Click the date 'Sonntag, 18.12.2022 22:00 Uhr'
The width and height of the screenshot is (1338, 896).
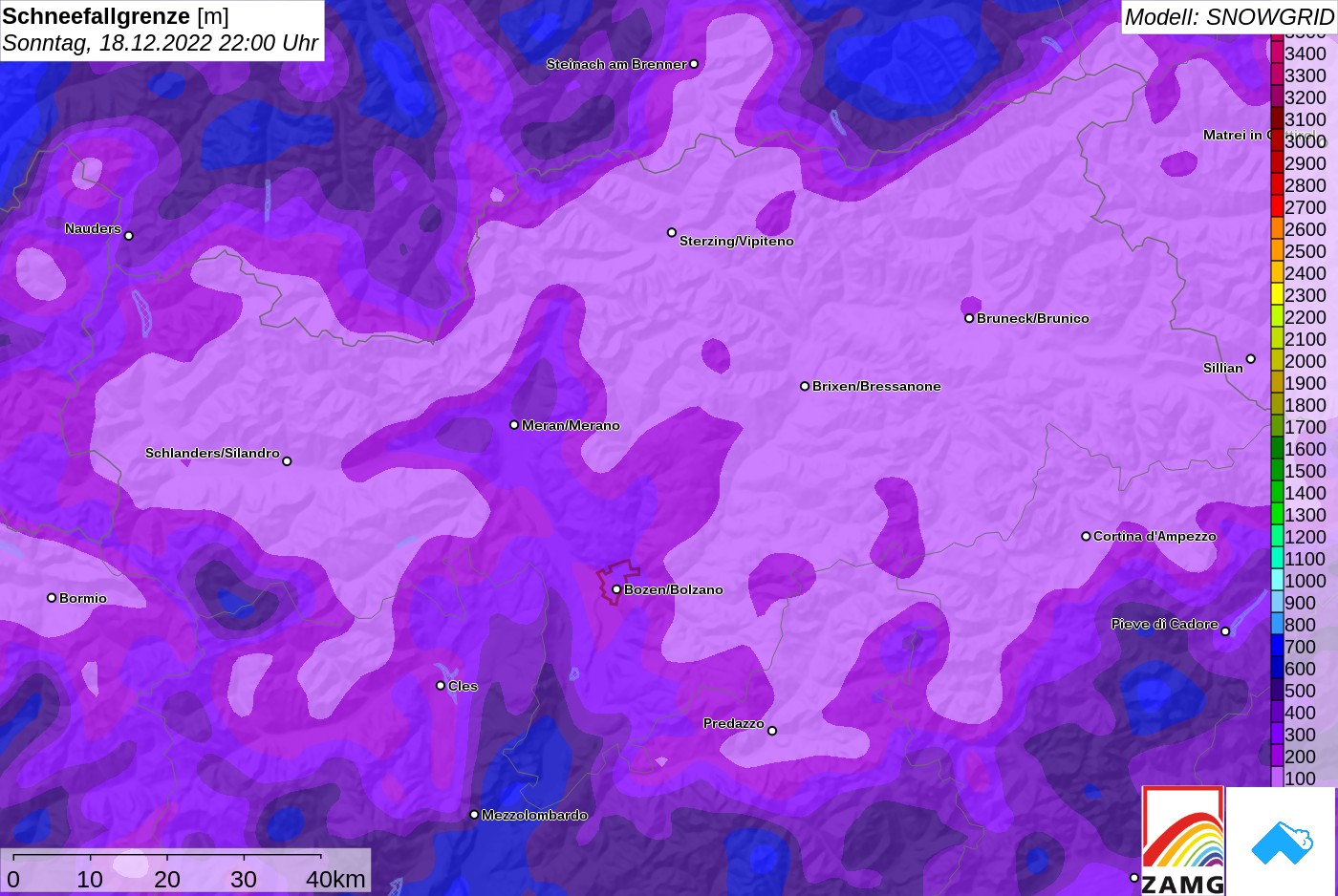161,43
